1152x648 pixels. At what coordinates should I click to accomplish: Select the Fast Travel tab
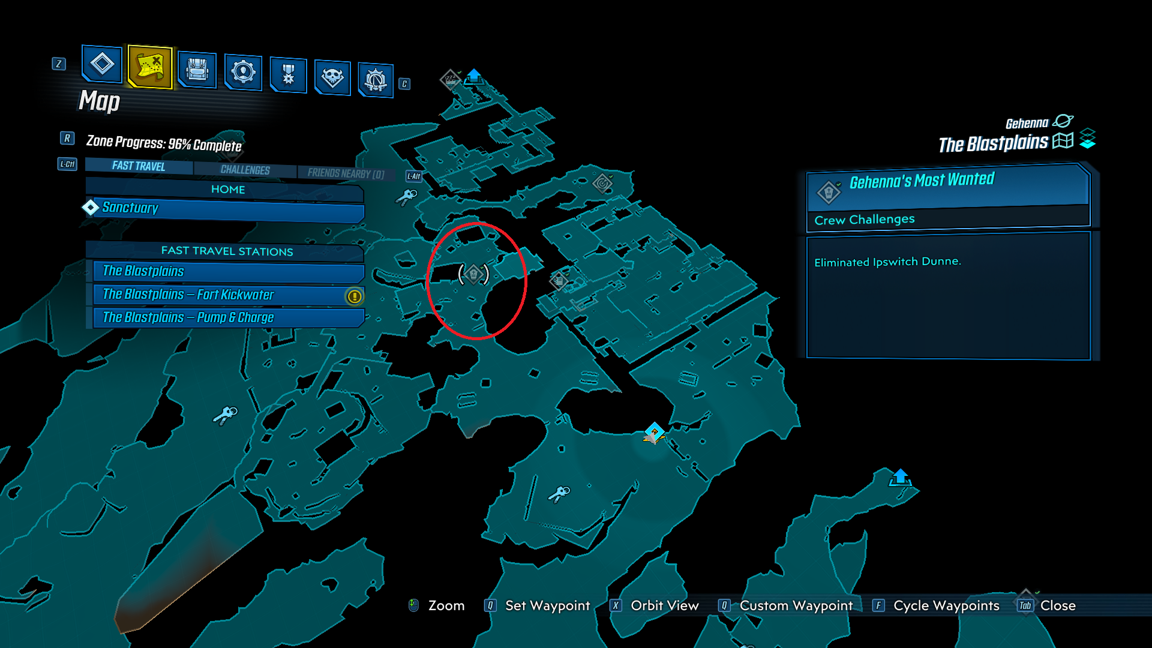(138, 166)
